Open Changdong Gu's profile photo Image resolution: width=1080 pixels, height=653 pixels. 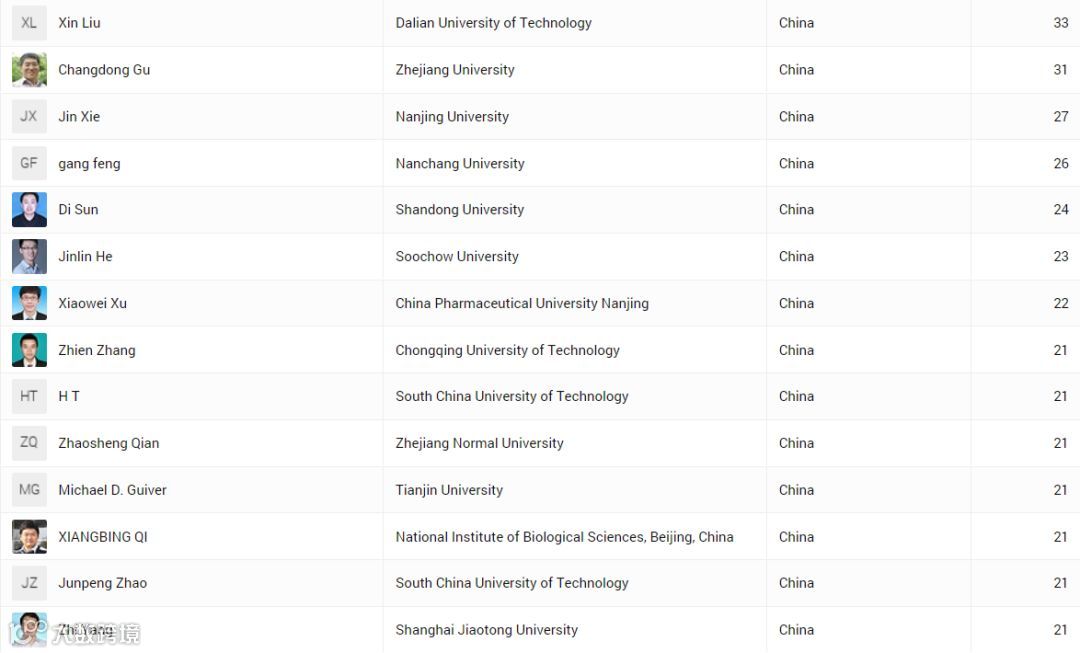pos(29,70)
